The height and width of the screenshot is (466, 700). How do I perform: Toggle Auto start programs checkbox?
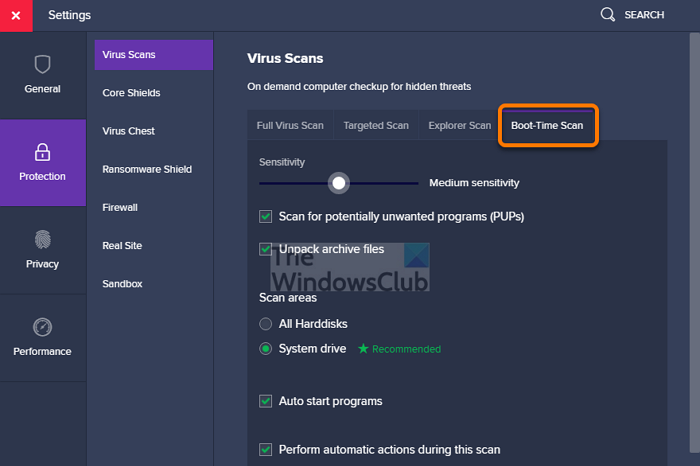(x=266, y=401)
